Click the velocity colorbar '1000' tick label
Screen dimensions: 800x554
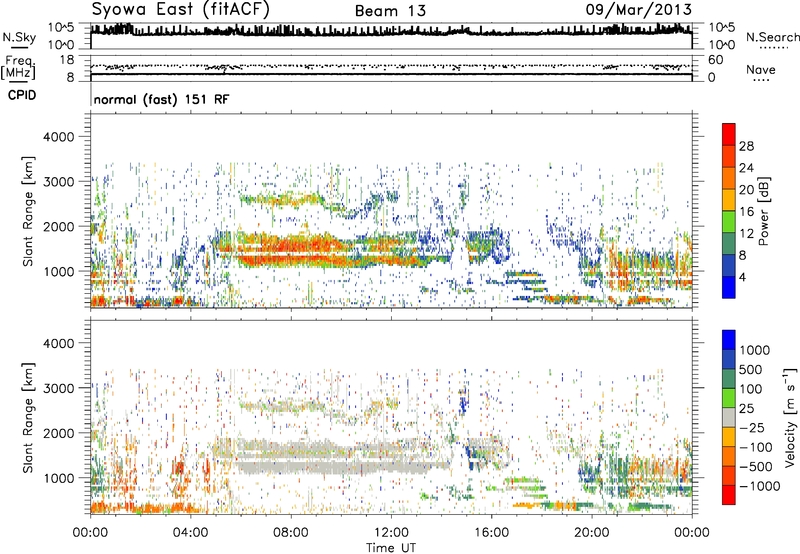click(754, 350)
